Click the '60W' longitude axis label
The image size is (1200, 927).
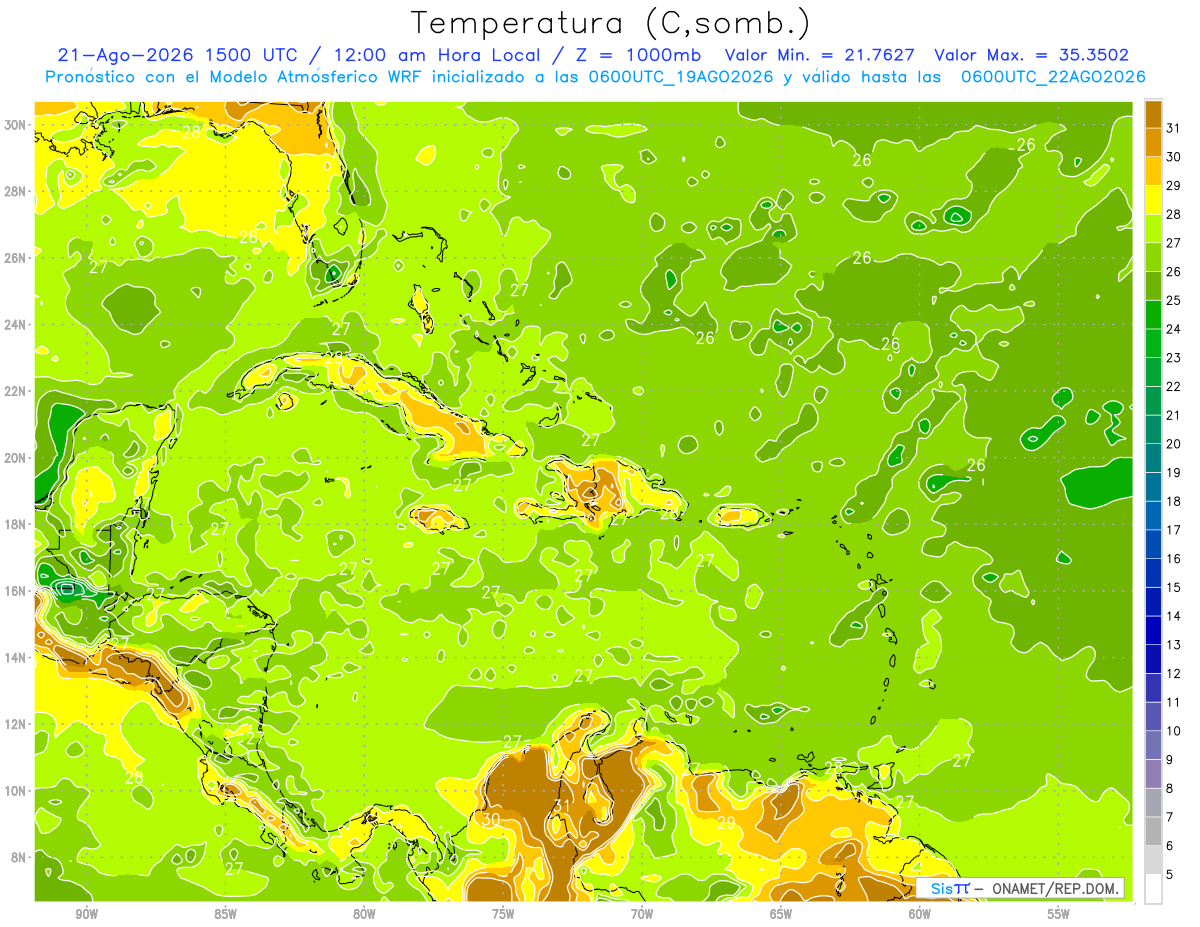point(920,914)
